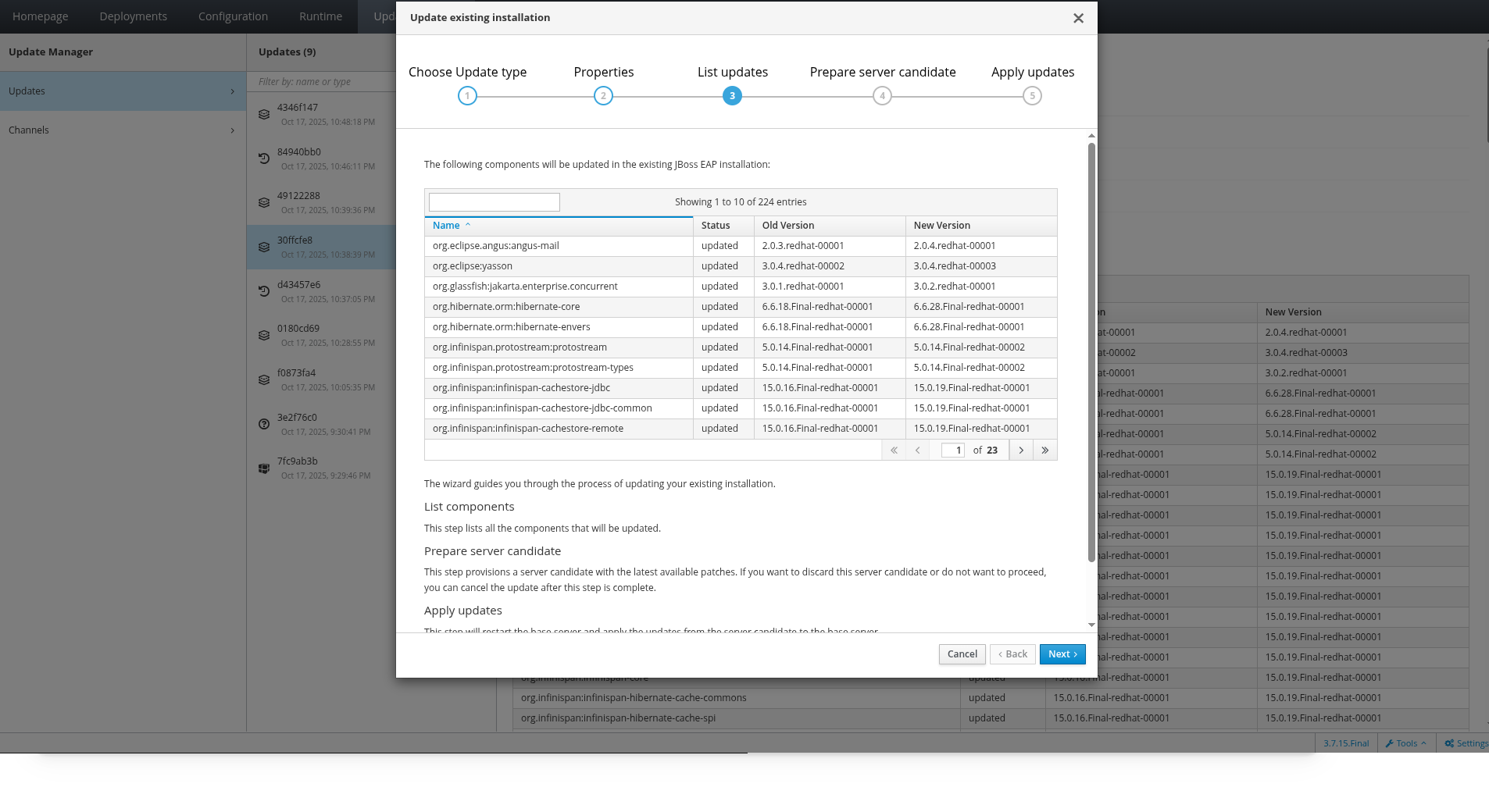Go Back to the previous wizard step
Viewport: 1489px width, 812px height.
[x=1012, y=654]
